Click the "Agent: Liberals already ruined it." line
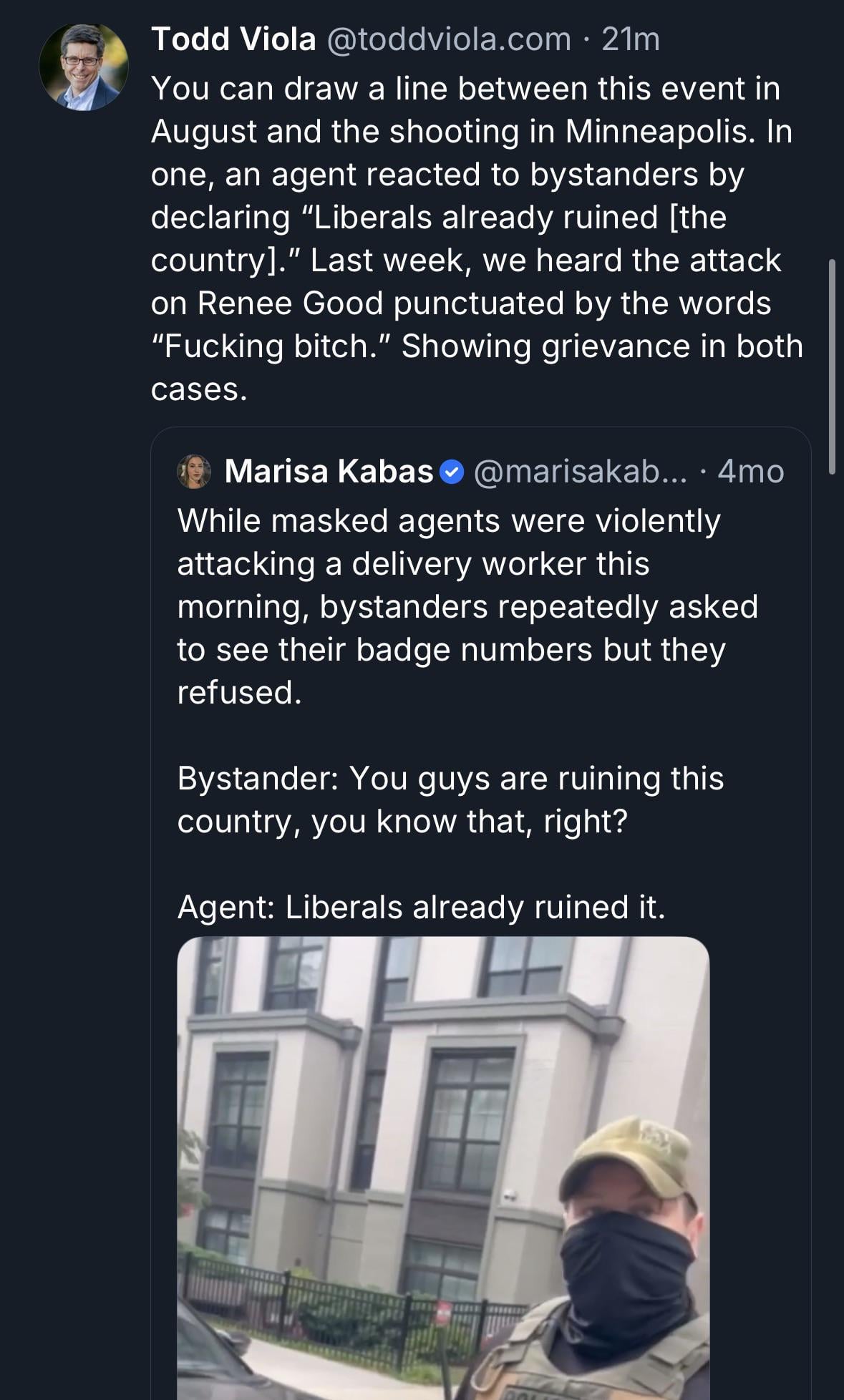This screenshot has height=1400, width=844. point(421,908)
